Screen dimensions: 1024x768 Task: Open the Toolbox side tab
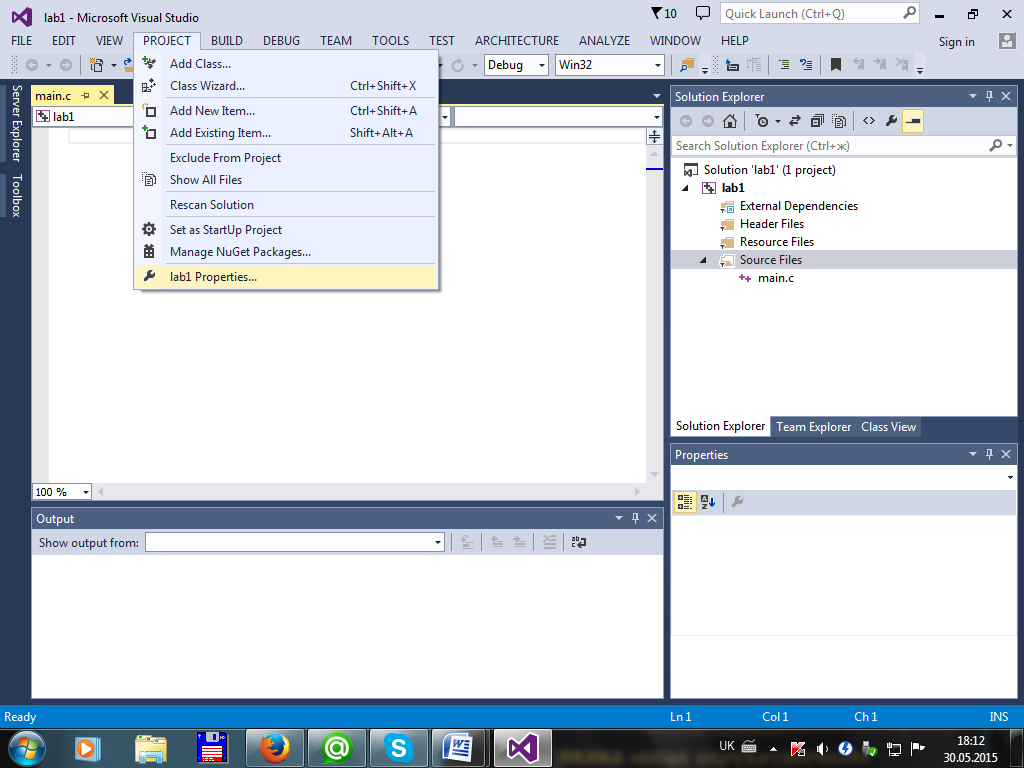(16, 195)
